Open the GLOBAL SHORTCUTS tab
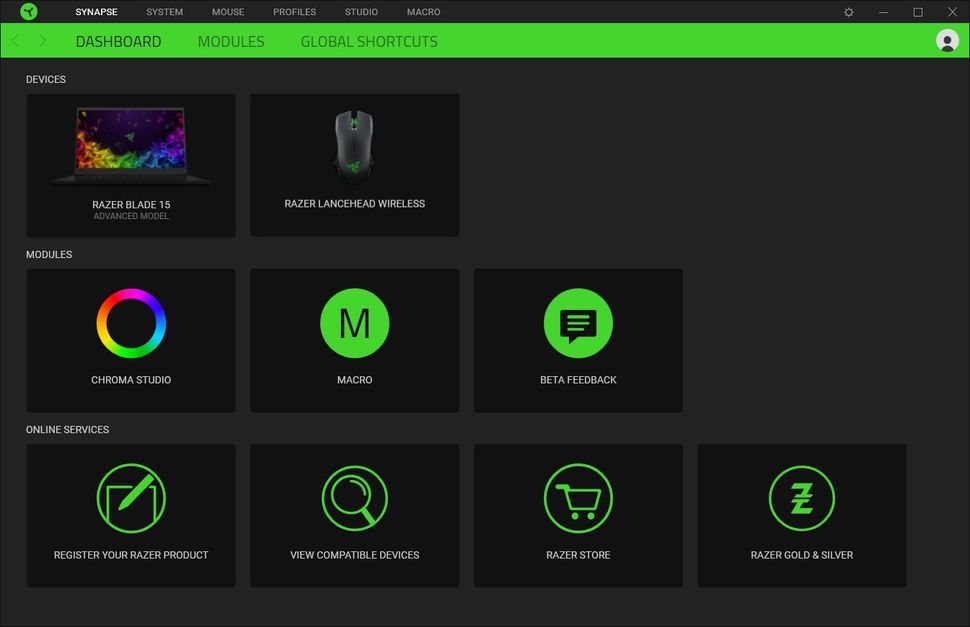Viewport: 970px width, 627px height. 368,41
